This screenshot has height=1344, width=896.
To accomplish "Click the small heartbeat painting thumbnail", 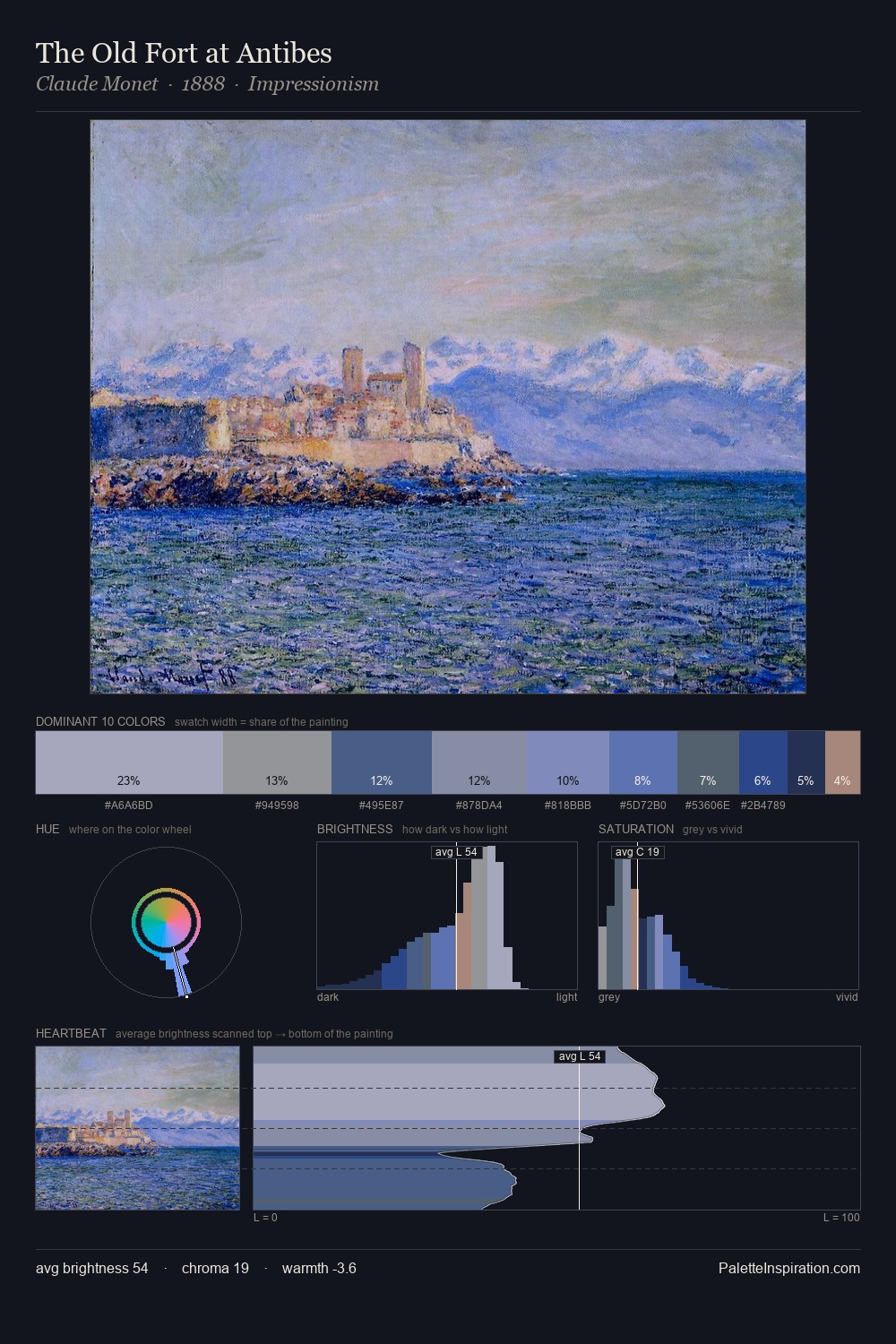I will [x=138, y=1128].
